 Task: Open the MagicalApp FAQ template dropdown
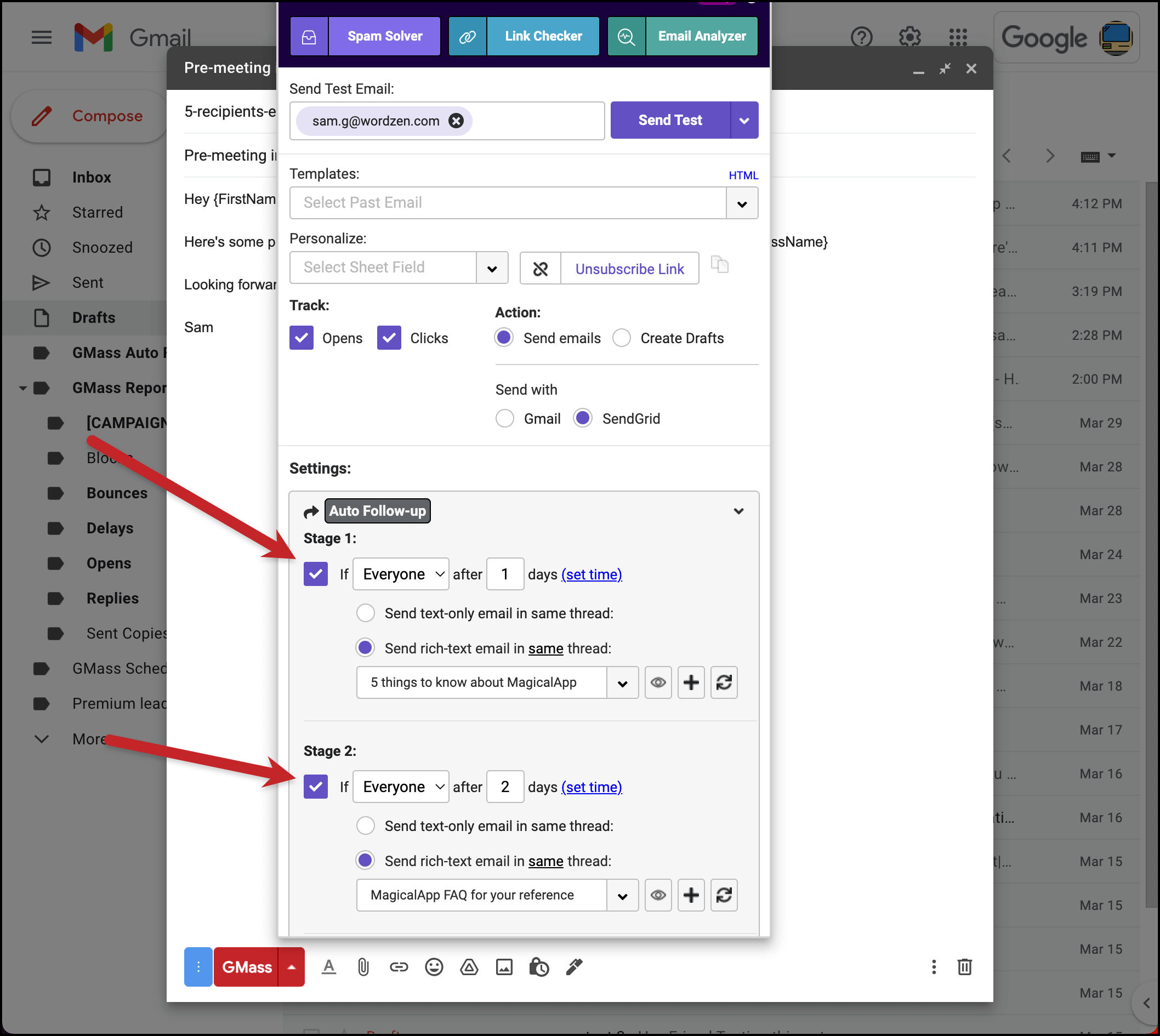point(622,896)
